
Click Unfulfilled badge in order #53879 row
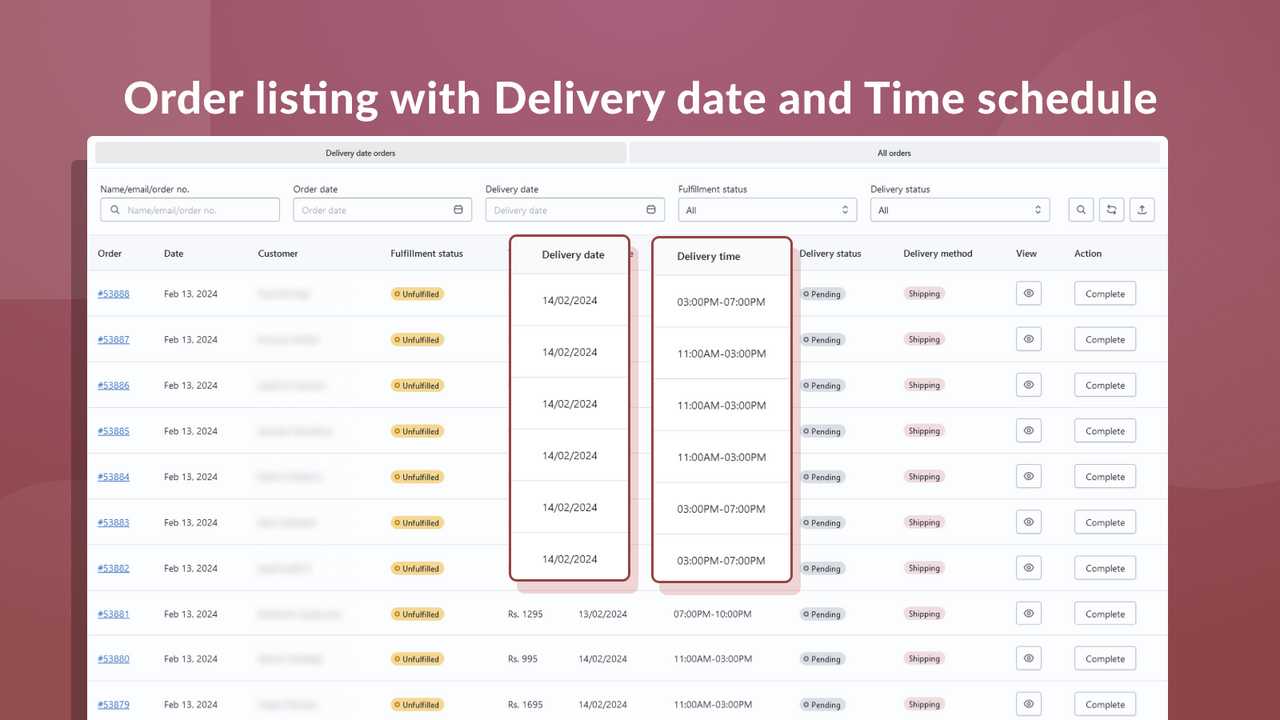pos(417,705)
